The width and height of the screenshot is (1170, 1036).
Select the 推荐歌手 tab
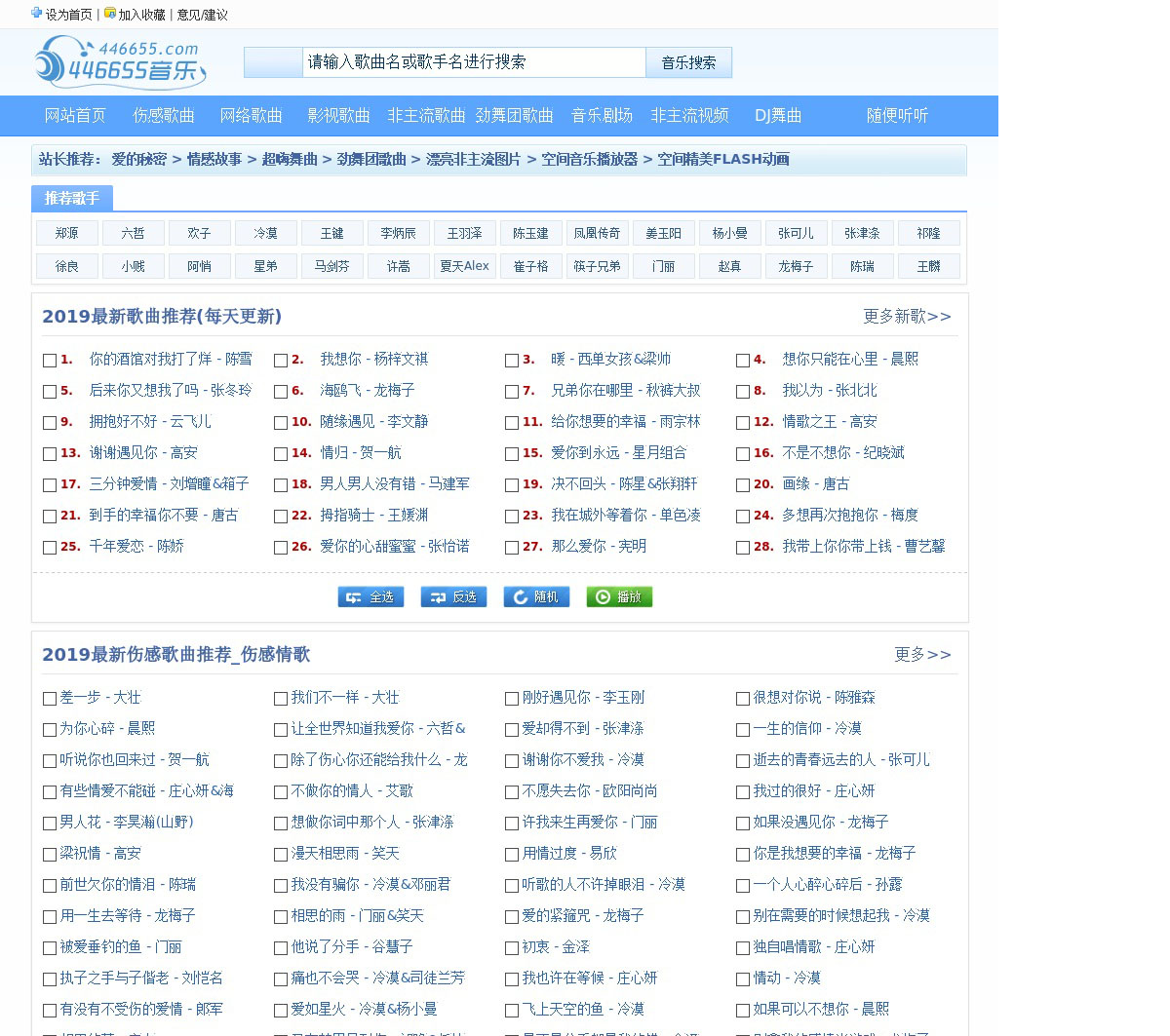[x=72, y=198]
